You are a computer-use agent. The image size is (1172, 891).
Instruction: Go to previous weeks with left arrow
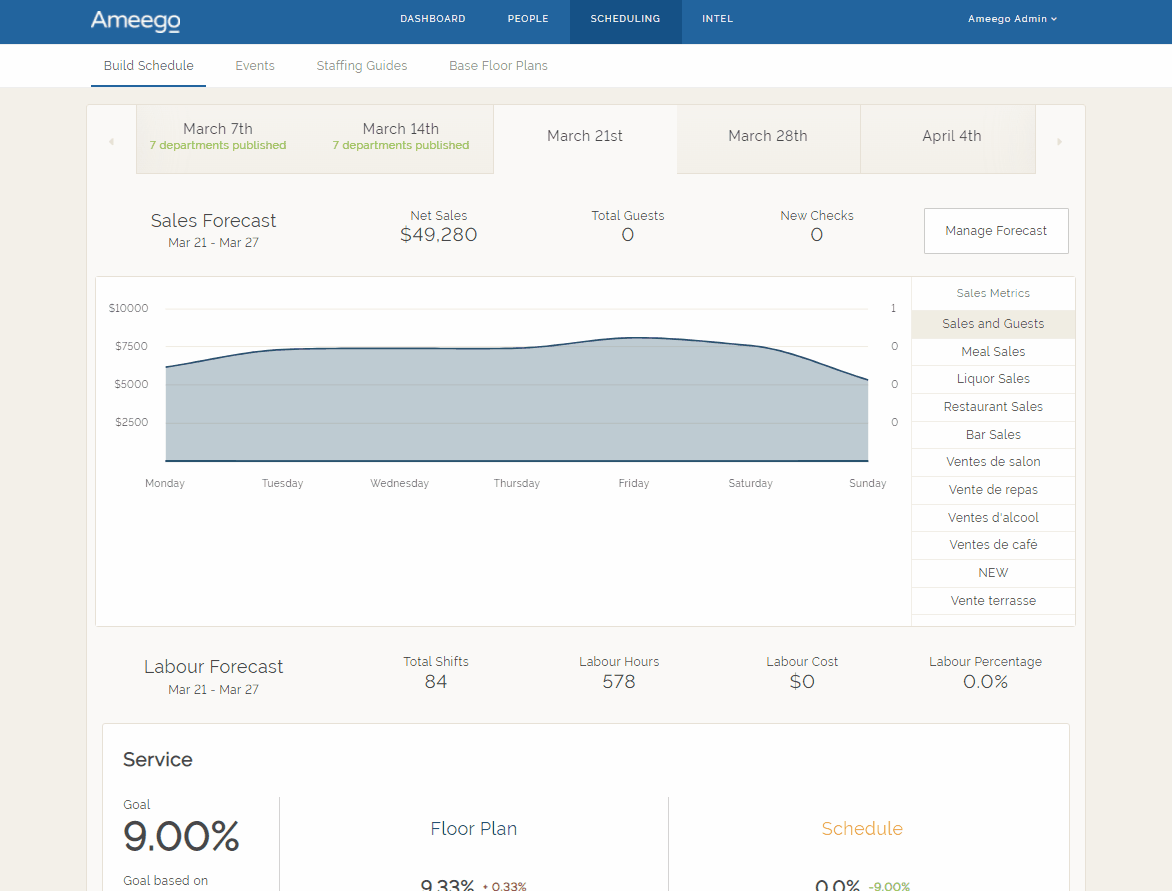coord(111,141)
